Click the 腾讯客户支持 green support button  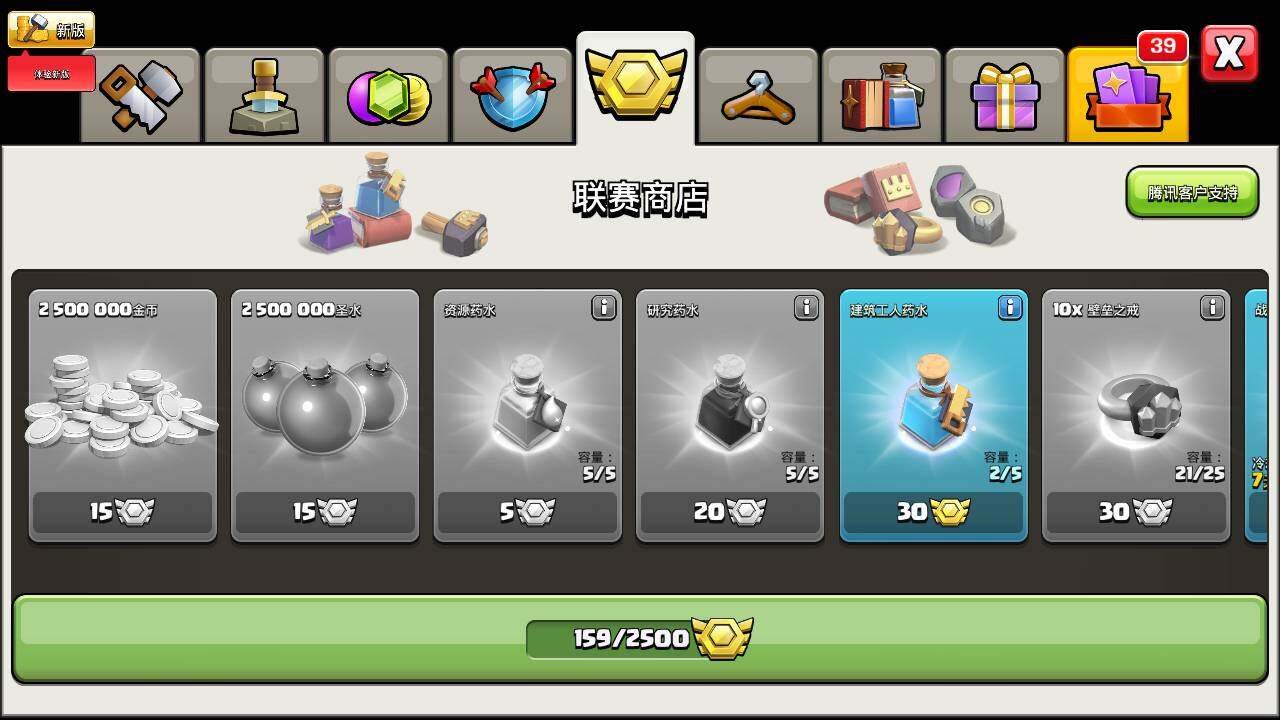click(1192, 192)
